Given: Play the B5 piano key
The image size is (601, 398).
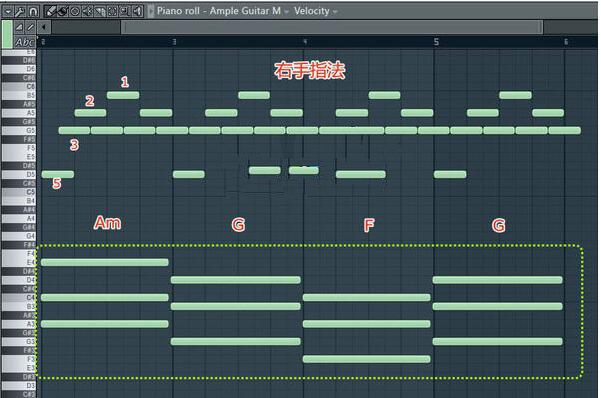Looking at the screenshot, I should pyautogui.click(x=19, y=95).
